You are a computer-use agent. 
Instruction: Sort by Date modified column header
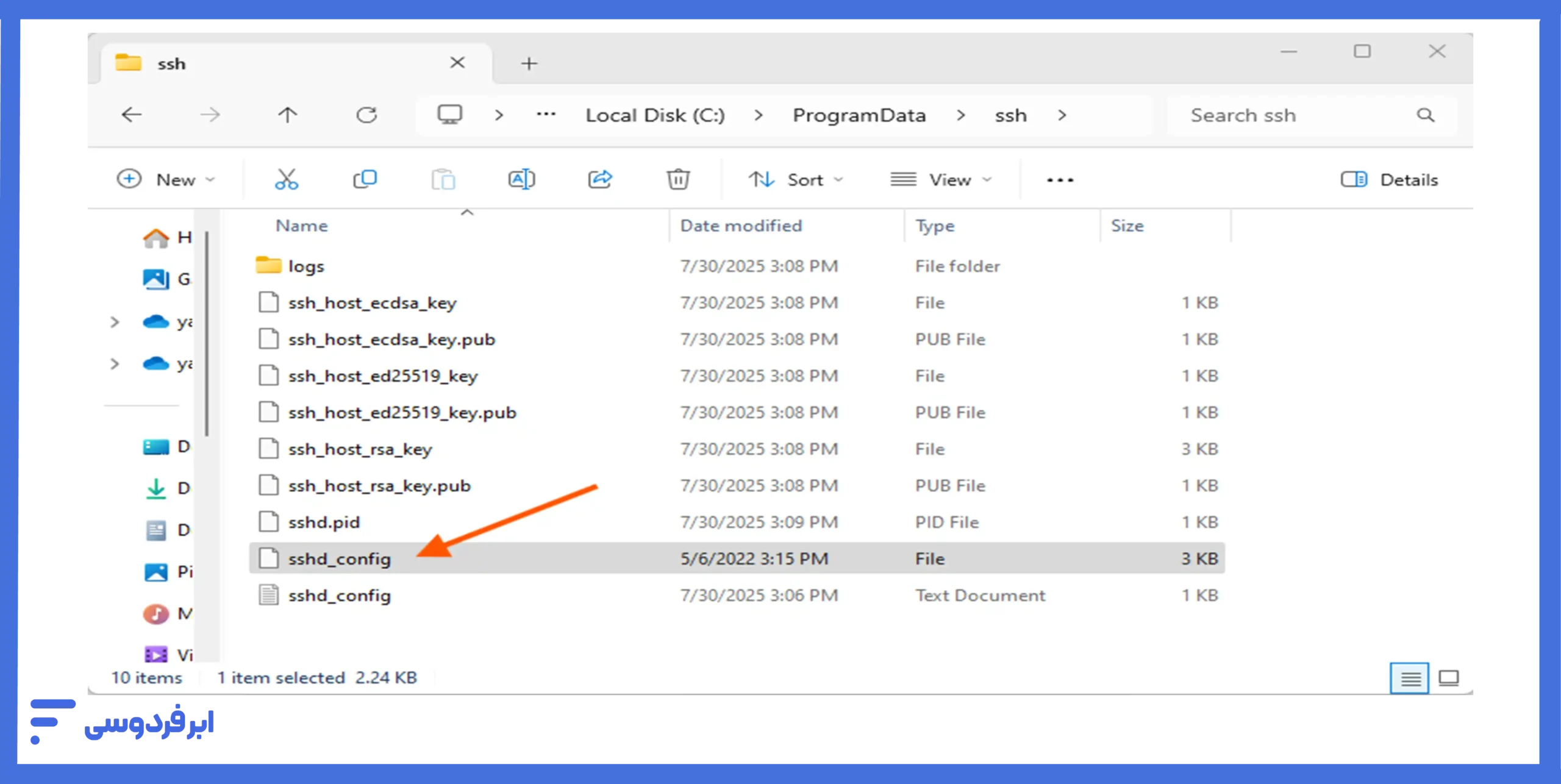741,226
